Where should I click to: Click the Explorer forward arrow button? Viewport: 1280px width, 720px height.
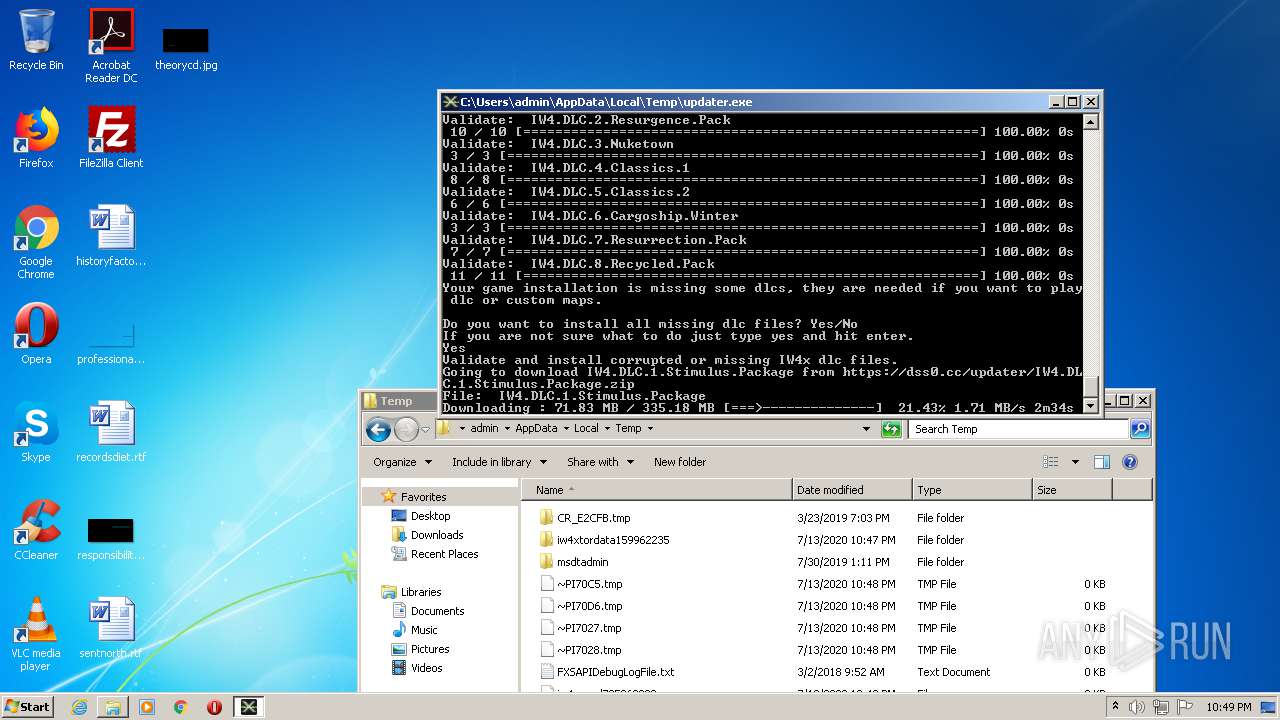click(x=406, y=430)
